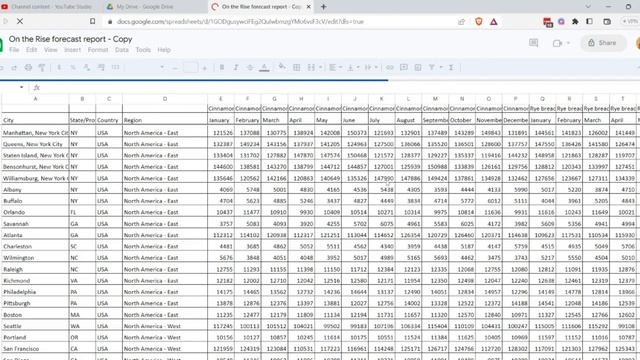Click the insert link icon
640x360 pixels.
point(390,67)
